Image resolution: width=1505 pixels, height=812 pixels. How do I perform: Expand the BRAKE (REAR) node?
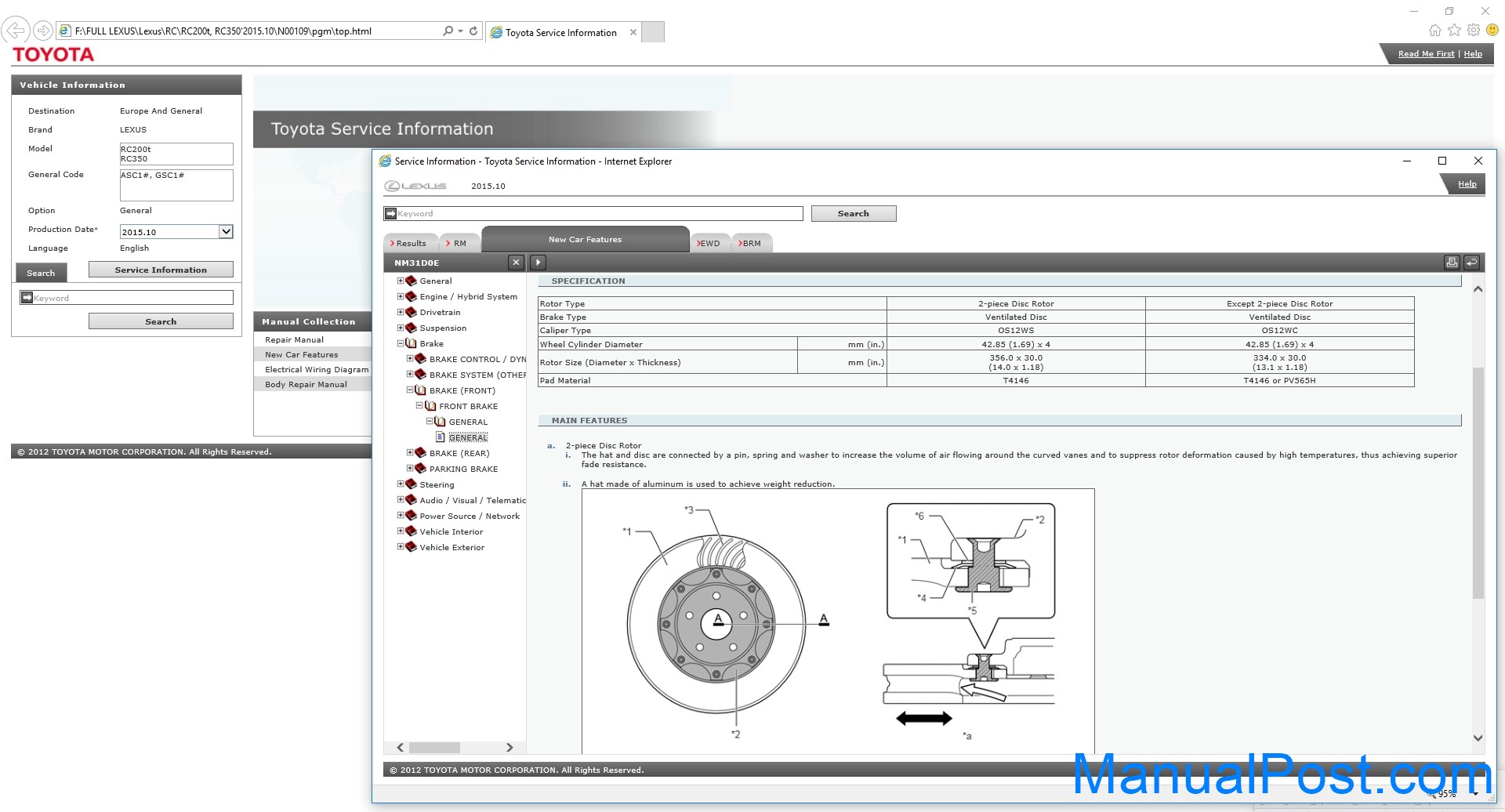coord(410,453)
